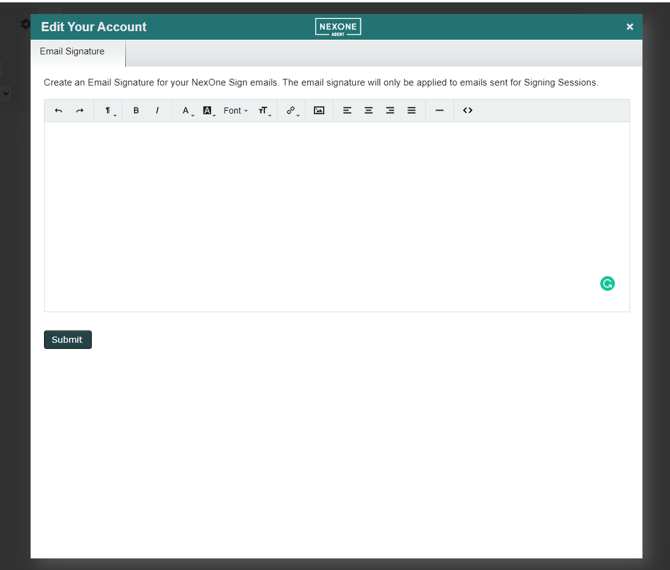Open the text color picker

coord(186,111)
